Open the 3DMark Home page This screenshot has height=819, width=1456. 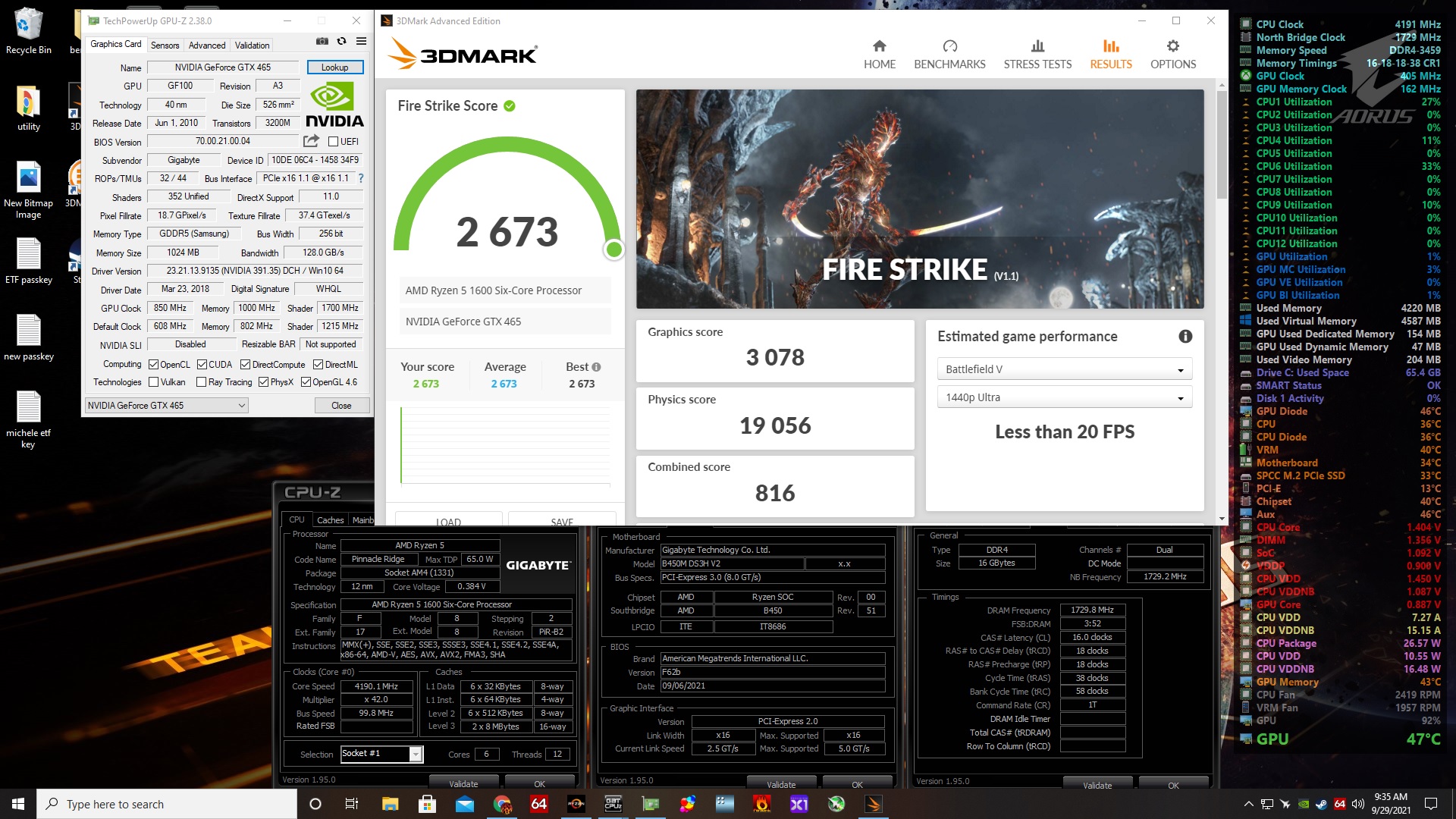[x=880, y=55]
